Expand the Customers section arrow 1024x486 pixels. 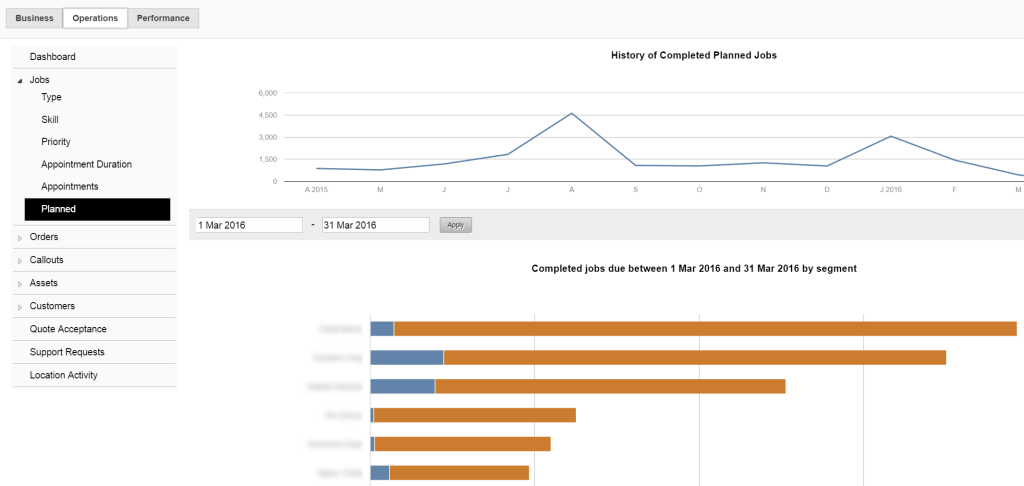[x=20, y=307]
